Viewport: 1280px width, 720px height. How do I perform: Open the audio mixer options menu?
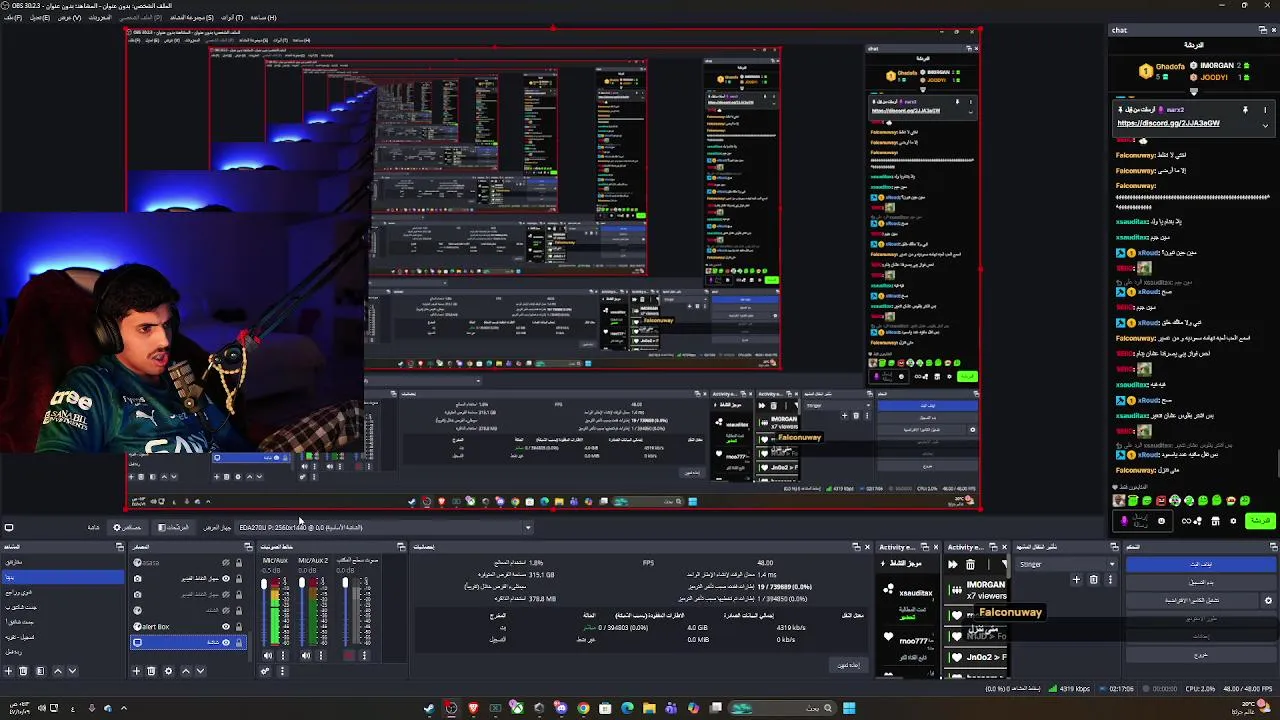coord(282,671)
